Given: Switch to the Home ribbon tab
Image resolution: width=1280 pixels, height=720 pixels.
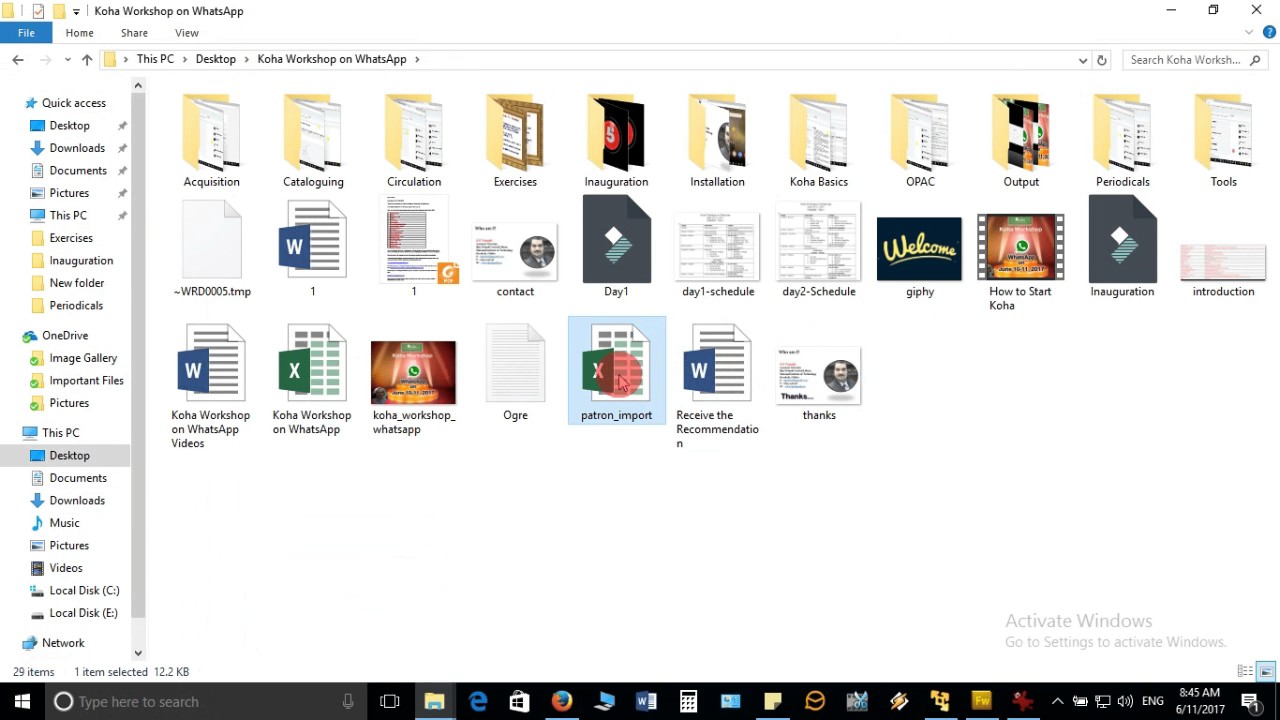Looking at the screenshot, I should tap(80, 33).
